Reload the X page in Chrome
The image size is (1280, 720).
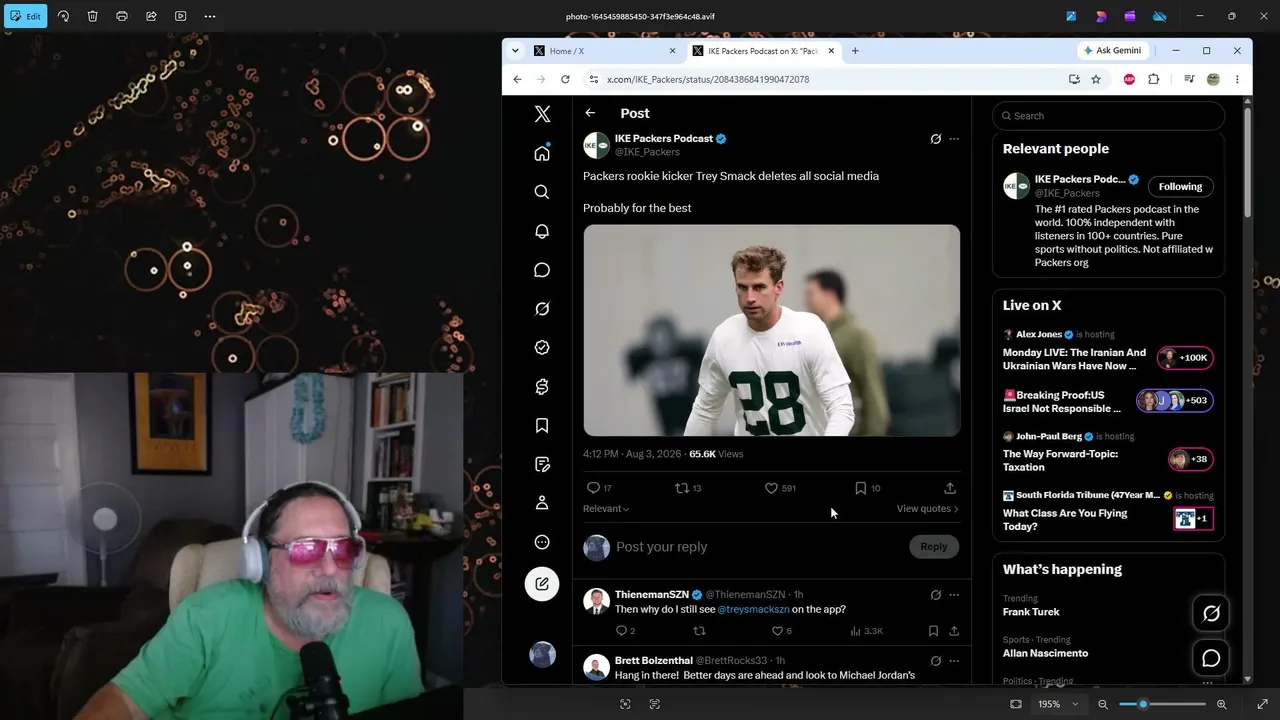[x=565, y=79]
